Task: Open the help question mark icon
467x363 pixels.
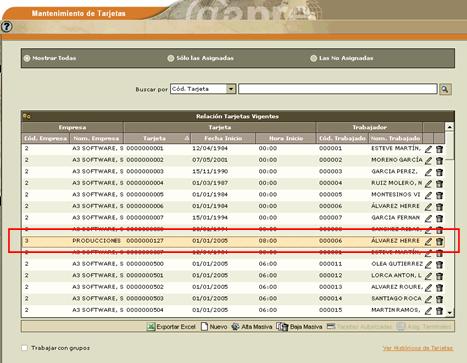Action: 6,27
